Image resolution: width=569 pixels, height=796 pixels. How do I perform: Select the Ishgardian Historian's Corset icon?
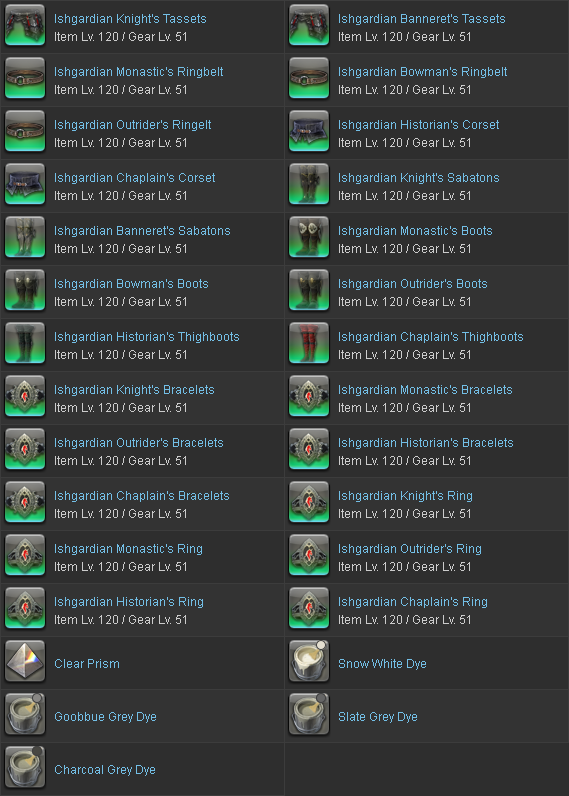309,131
